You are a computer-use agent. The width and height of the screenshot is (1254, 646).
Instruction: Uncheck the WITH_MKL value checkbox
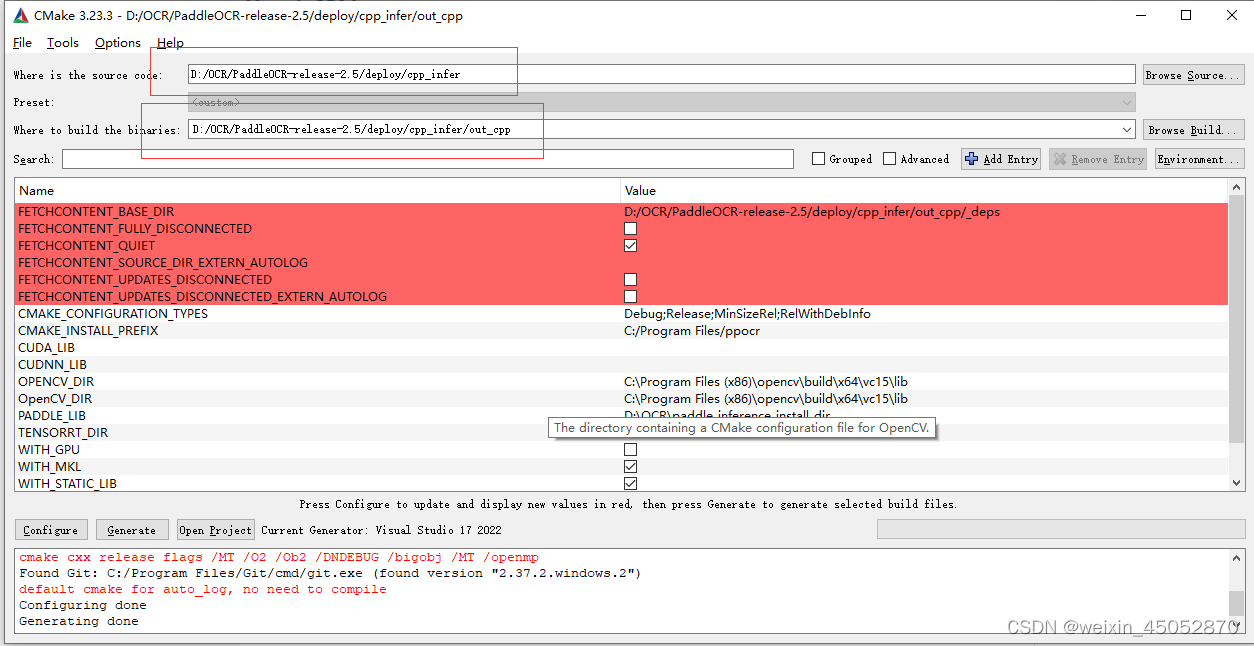tap(630, 466)
